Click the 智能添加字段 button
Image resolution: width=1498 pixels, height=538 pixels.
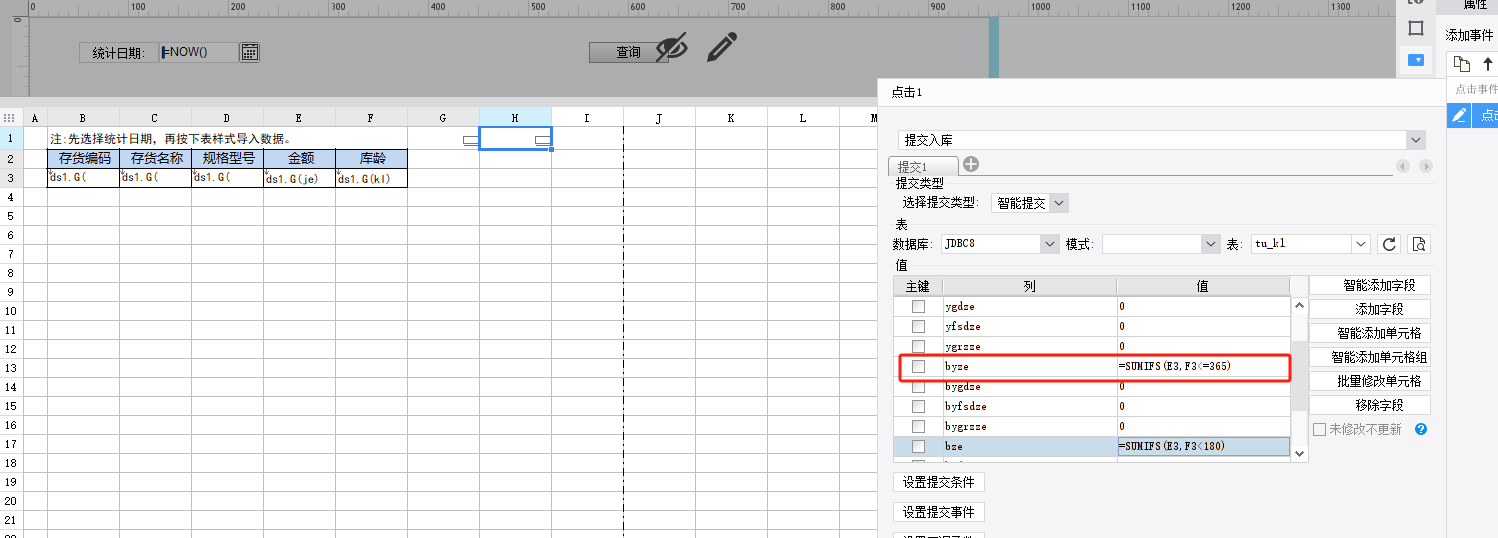(x=1370, y=285)
